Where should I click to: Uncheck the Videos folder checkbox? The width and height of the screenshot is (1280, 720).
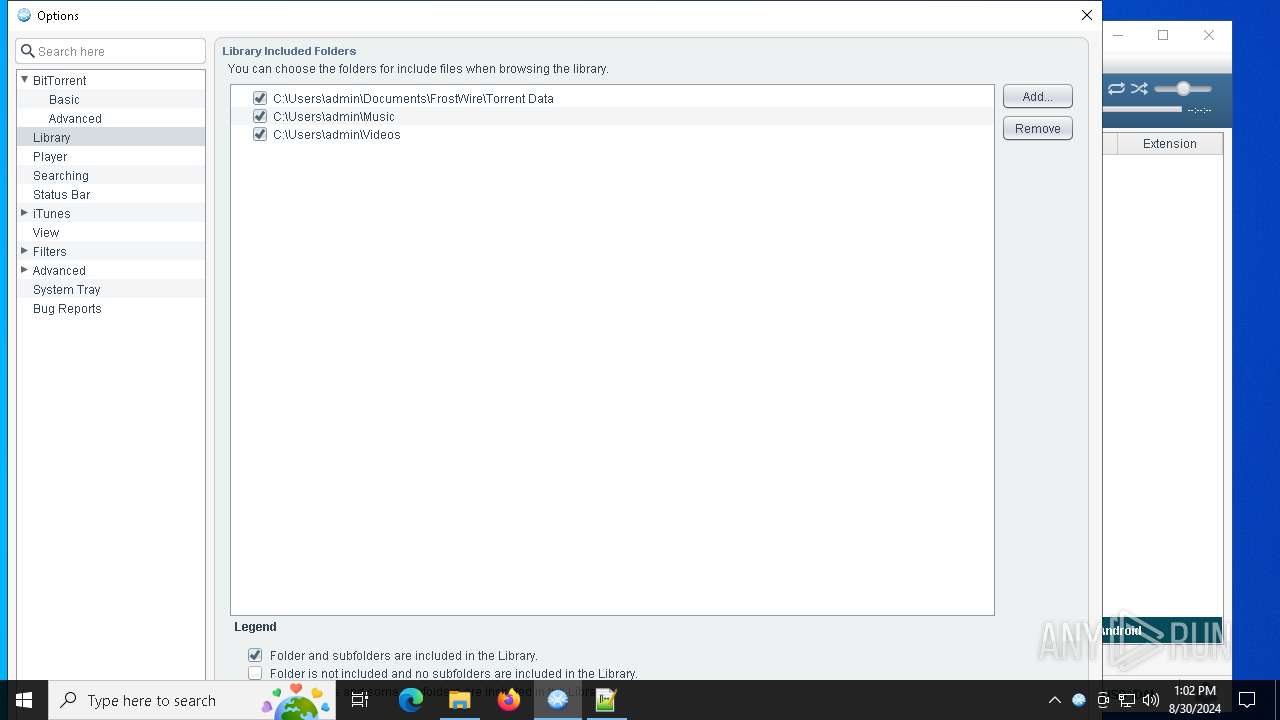pos(260,134)
